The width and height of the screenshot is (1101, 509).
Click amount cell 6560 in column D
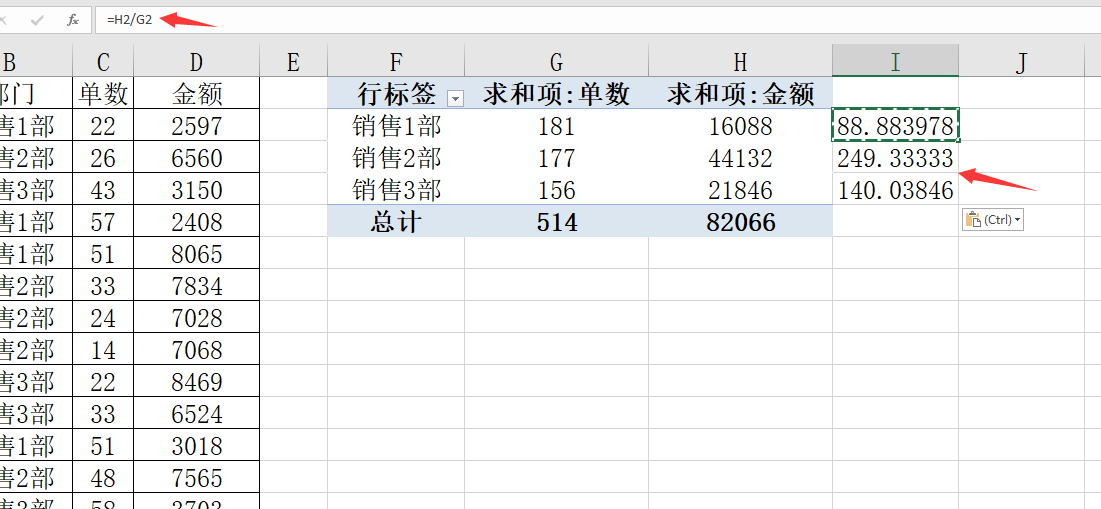(197, 158)
